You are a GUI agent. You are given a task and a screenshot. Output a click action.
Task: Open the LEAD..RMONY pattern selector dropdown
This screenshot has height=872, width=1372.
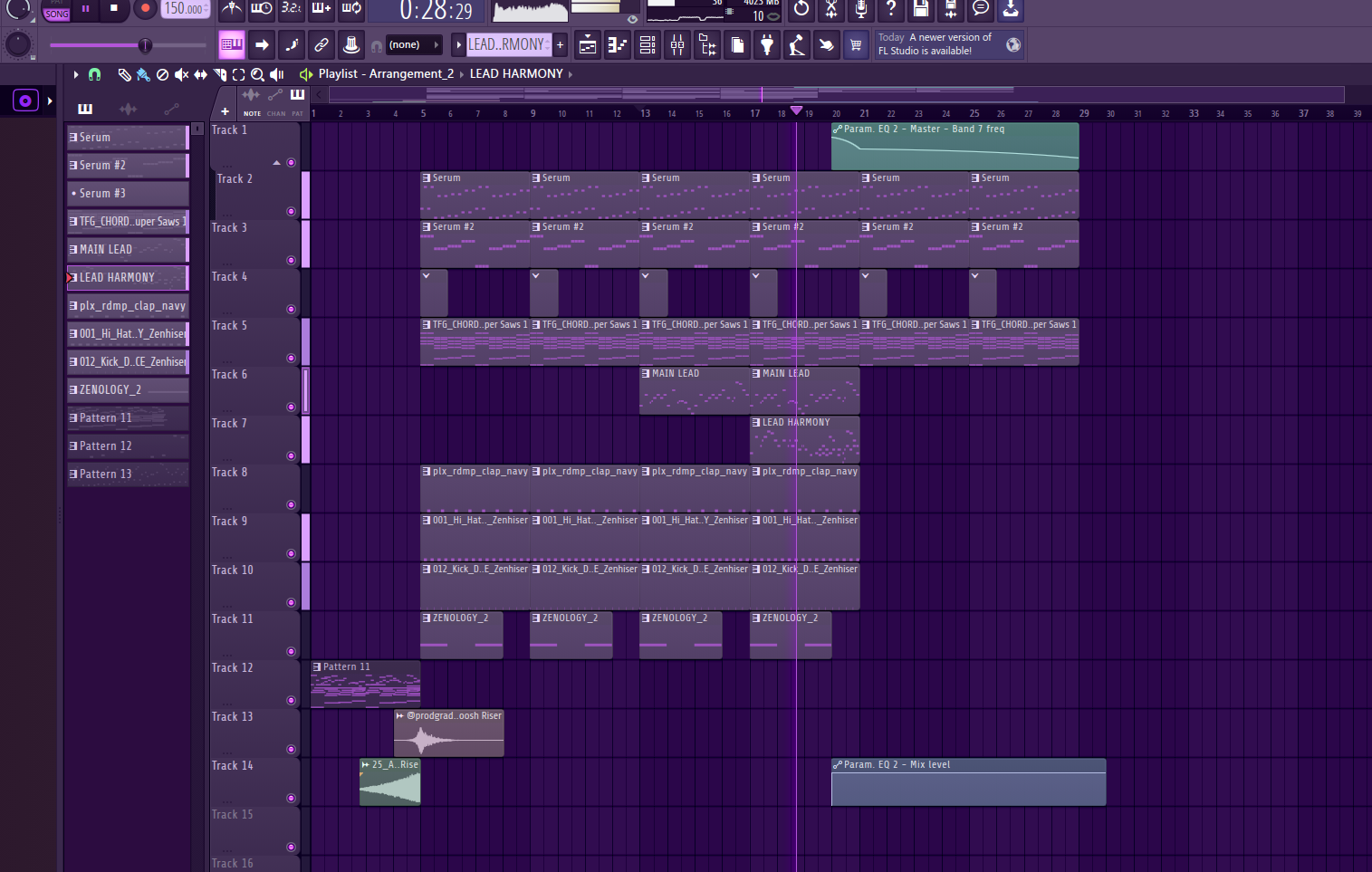pos(507,44)
